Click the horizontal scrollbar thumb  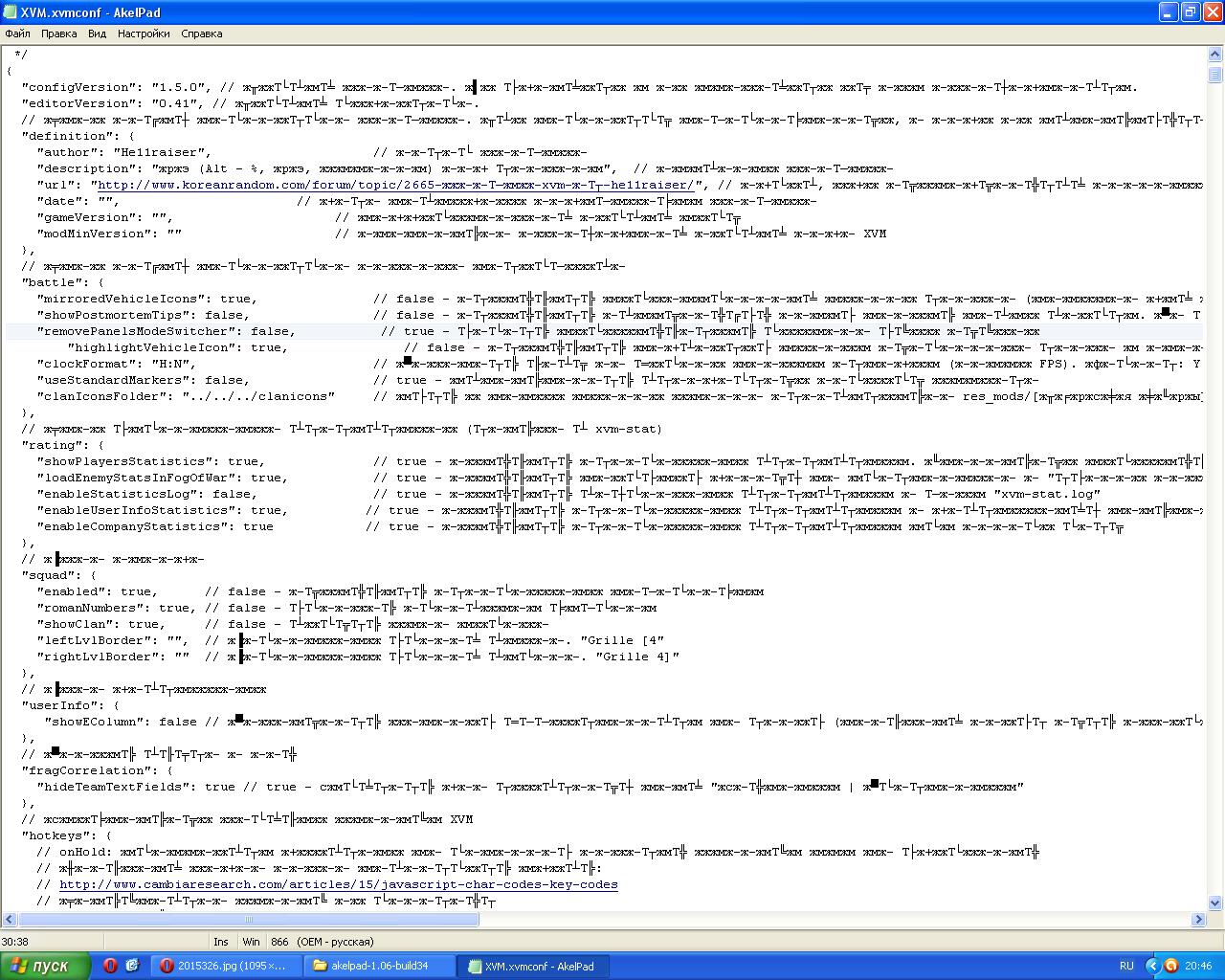pos(247,920)
